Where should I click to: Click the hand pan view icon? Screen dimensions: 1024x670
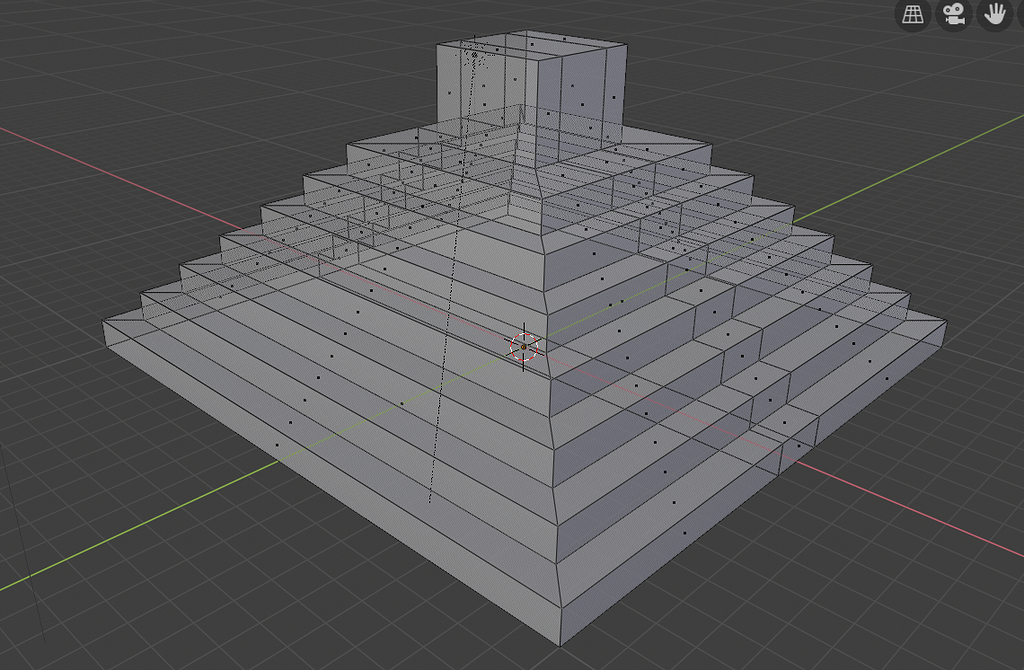(x=994, y=14)
